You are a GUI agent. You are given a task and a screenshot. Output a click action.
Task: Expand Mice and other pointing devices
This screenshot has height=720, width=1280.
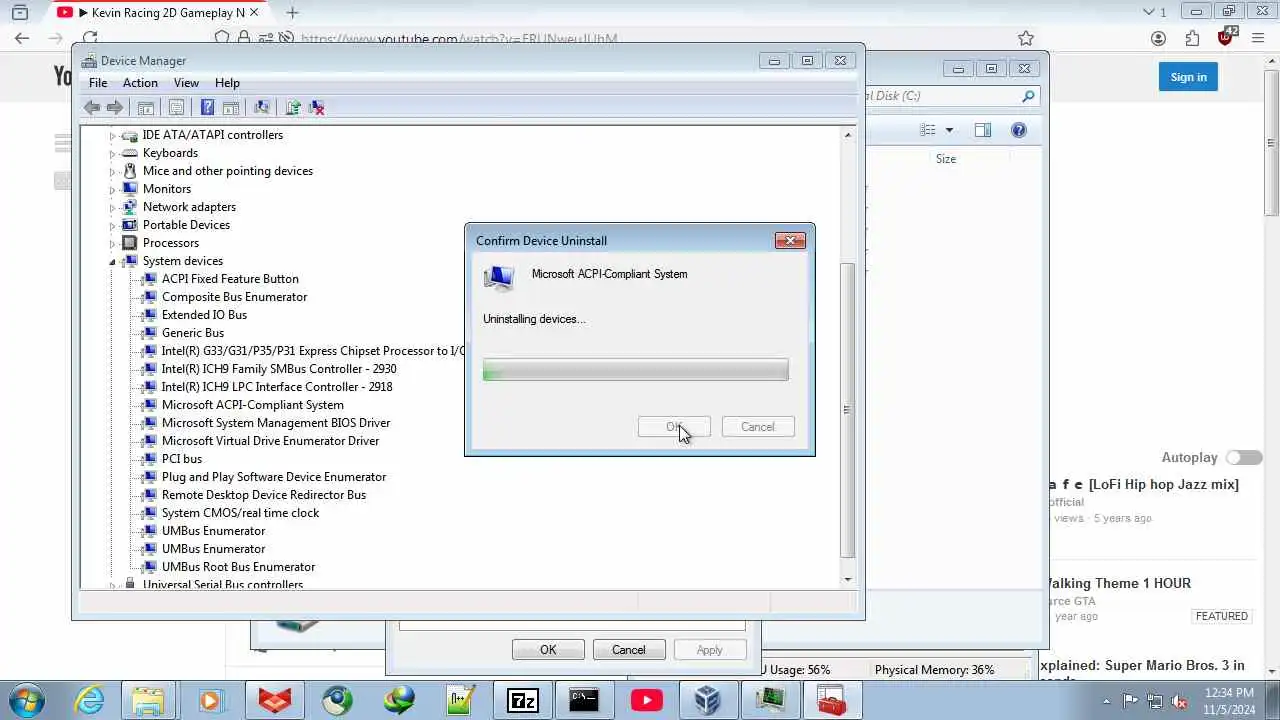tap(113, 171)
